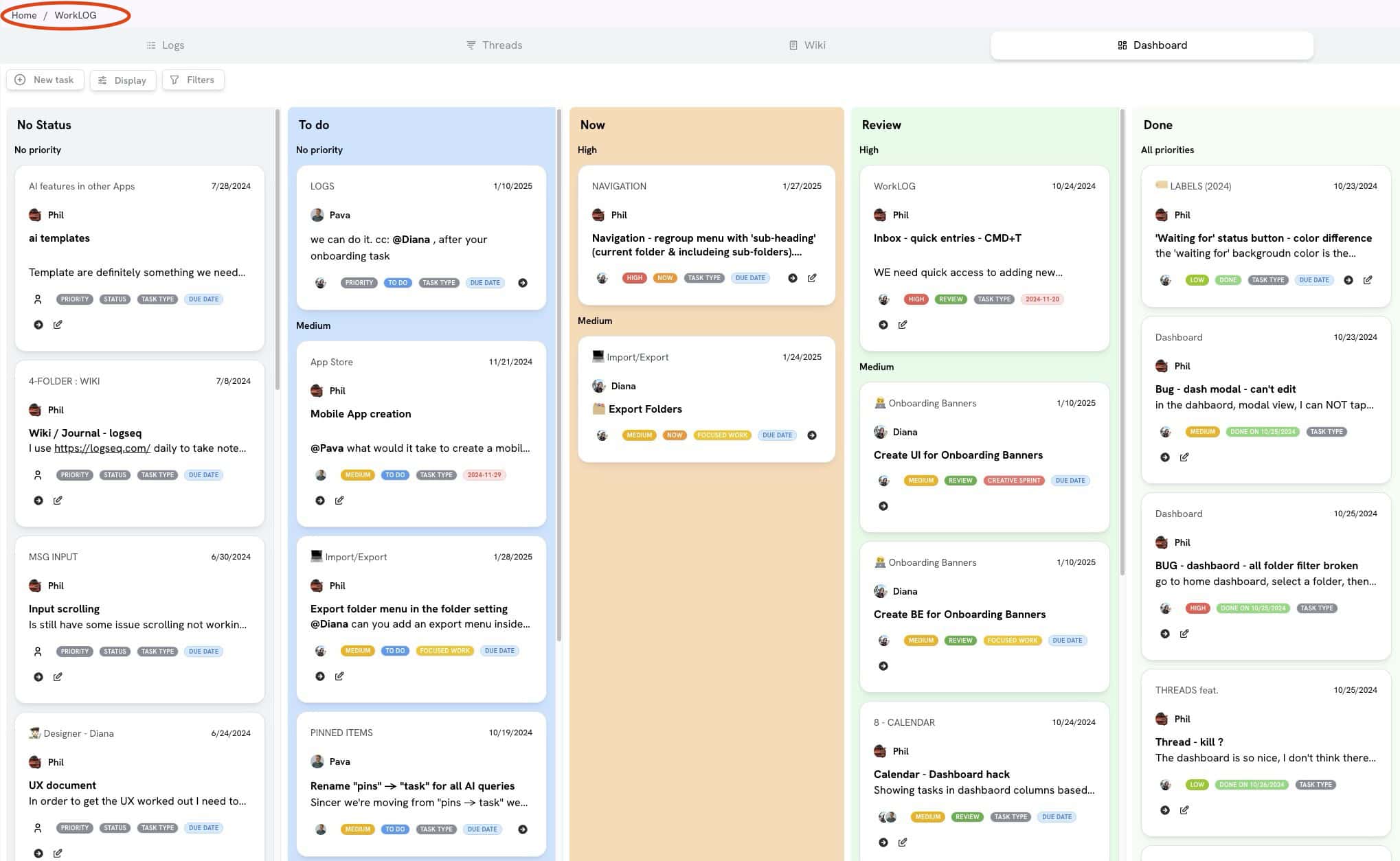This screenshot has width=1400, height=861.
Task: Click Diana's avatar on the 'Export Folders' card
Action: tap(599, 386)
